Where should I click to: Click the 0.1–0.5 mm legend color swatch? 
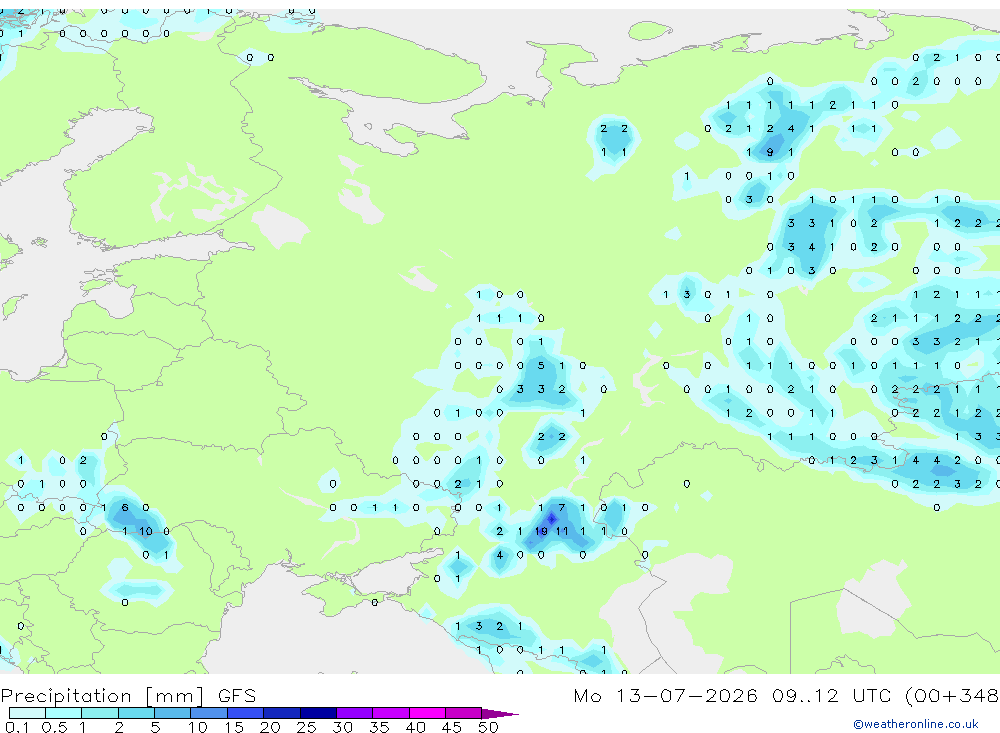pos(27,713)
